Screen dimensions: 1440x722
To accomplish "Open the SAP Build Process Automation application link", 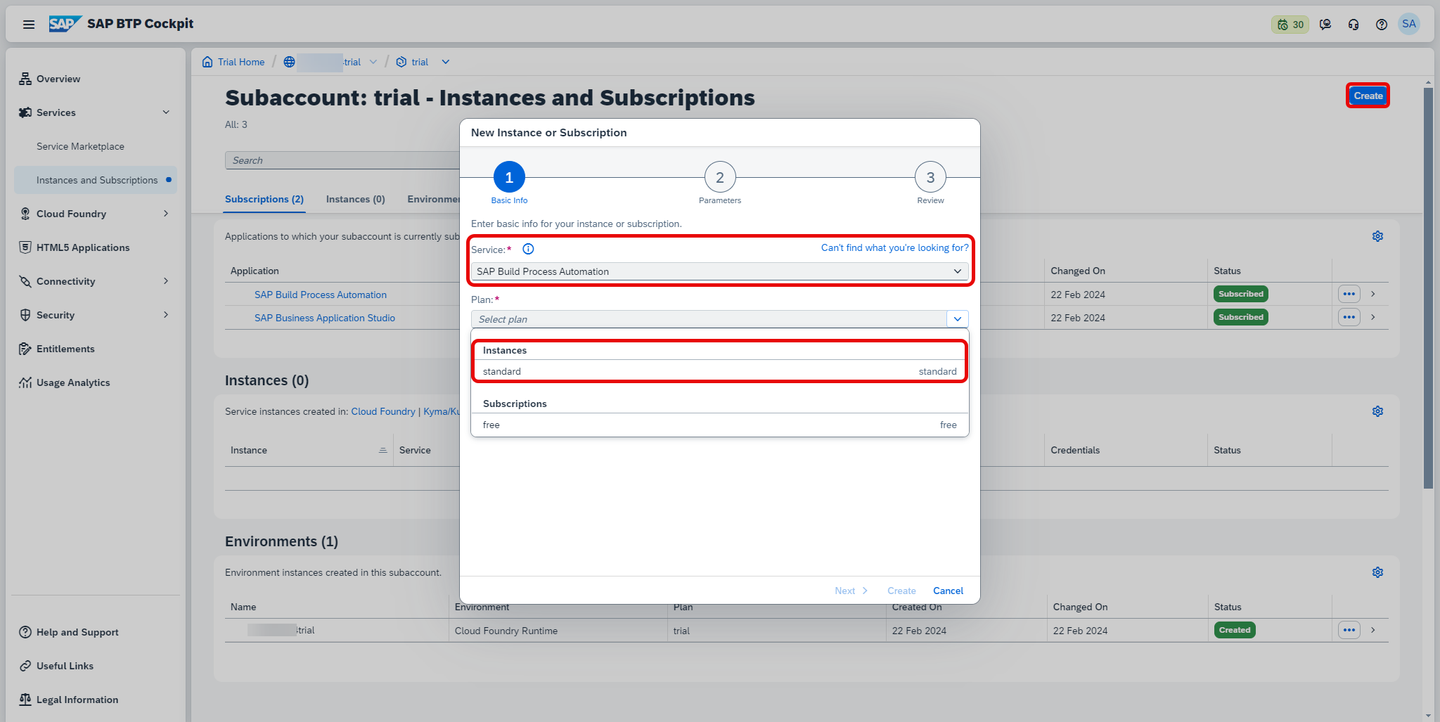I will pos(320,295).
